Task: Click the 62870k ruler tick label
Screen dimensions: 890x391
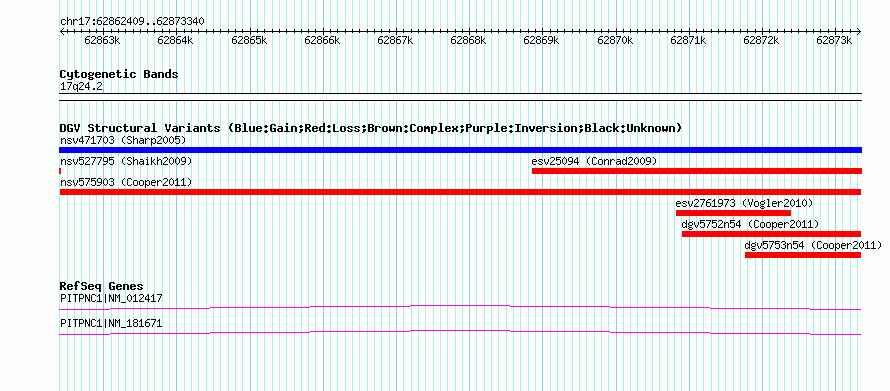Action: coord(615,40)
